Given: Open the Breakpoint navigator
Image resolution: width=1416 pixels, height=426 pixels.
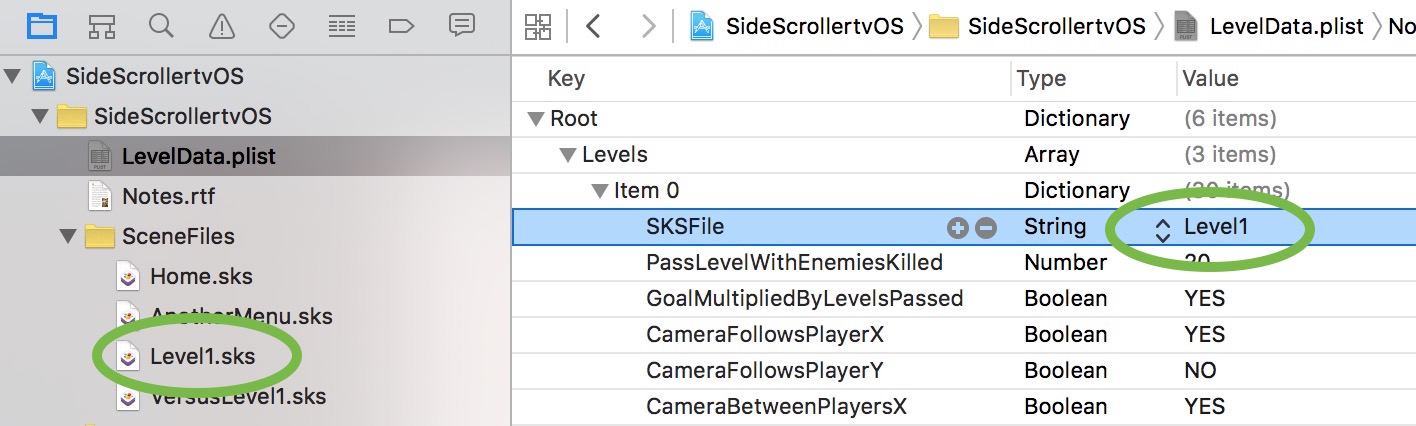Looking at the screenshot, I should pos(401,26).
